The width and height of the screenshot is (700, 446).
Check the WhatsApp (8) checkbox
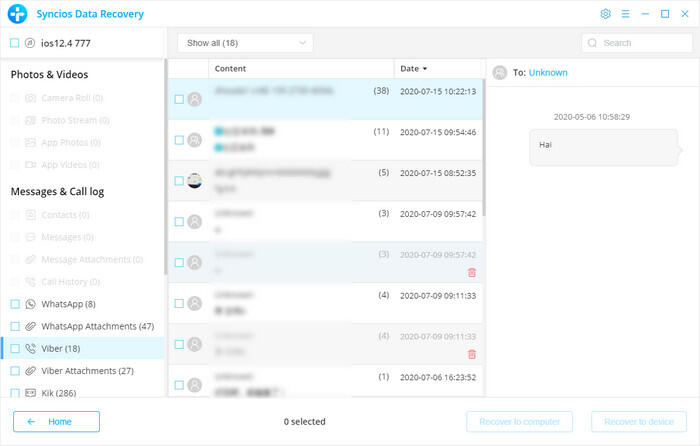15,304
